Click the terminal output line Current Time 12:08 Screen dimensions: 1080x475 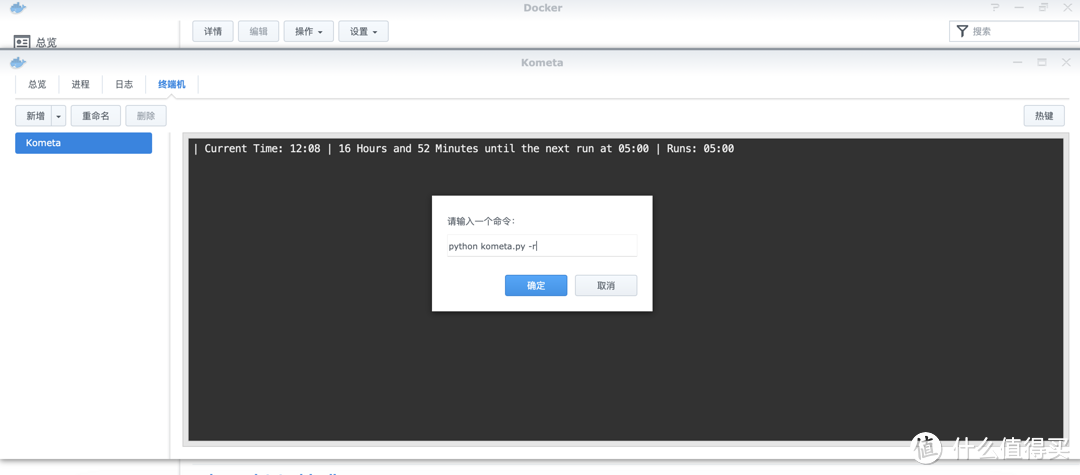pyautogui.click(x=464, y=149)
